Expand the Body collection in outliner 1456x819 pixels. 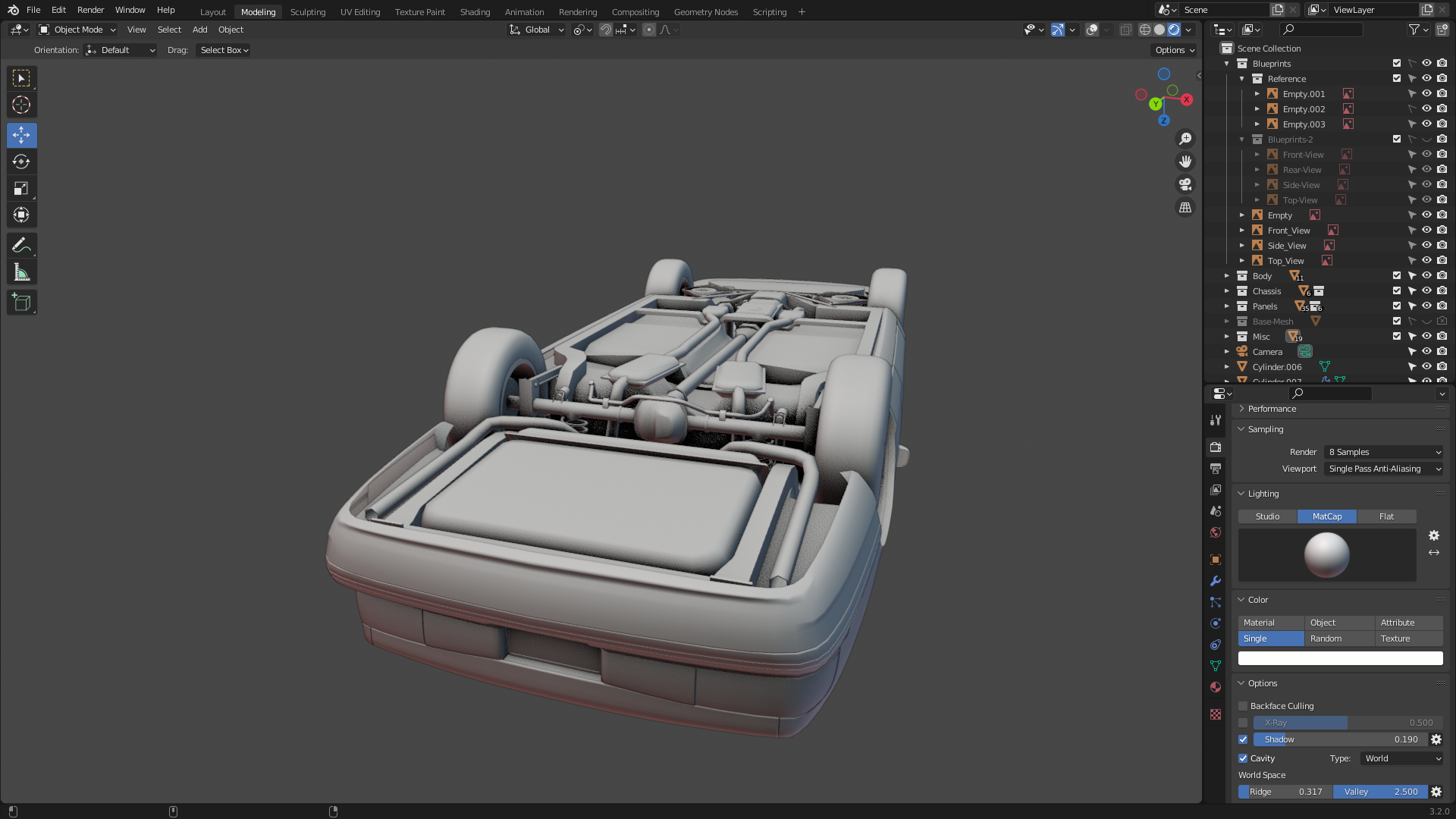pyautogui.click(x=1226, y=276)
